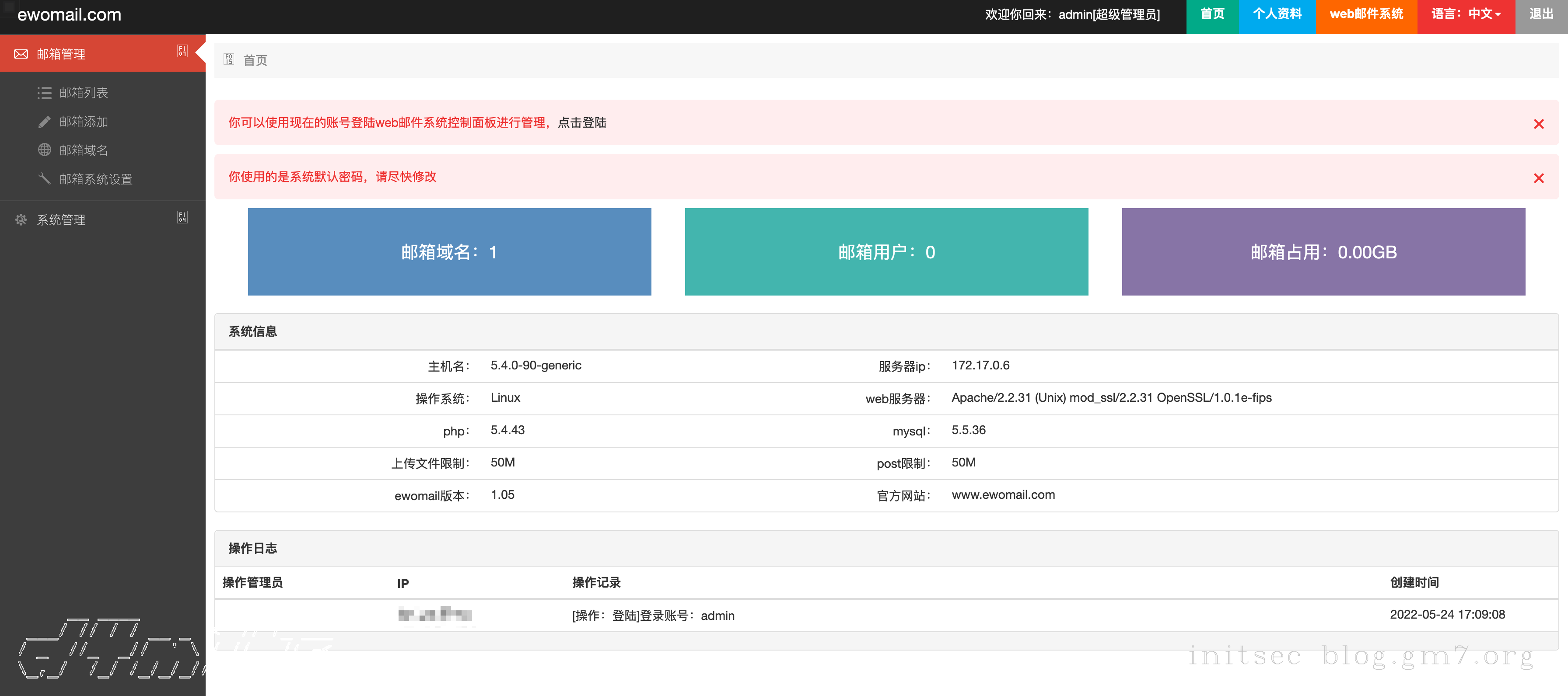This screenshot has height=696, width=1568.
Task: Open the web邮件系统 orange tab
Action: coord(1366,14)
